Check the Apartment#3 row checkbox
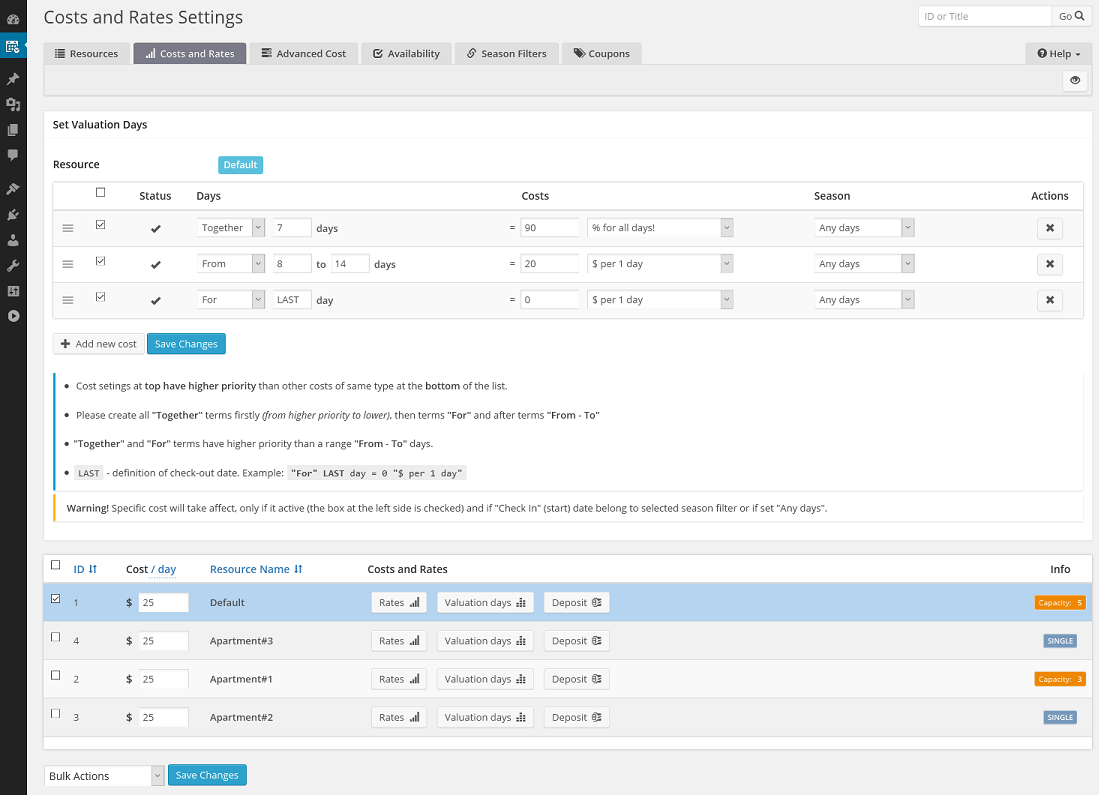The width and height of the screenshot is (1099, 795). pos(55,637)
